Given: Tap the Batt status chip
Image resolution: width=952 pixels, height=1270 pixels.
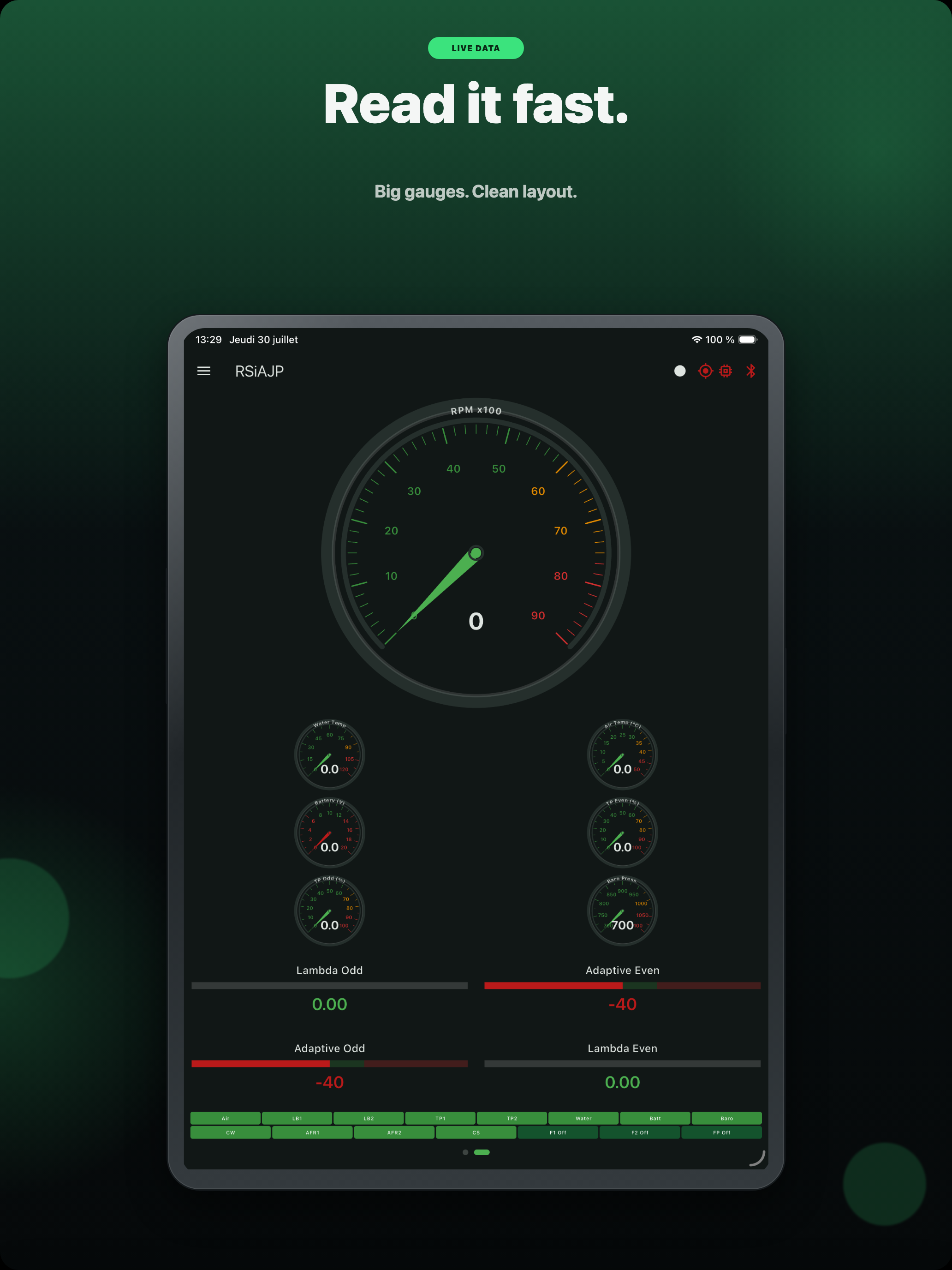Looking at the screenshot, I should point(655,1118).
